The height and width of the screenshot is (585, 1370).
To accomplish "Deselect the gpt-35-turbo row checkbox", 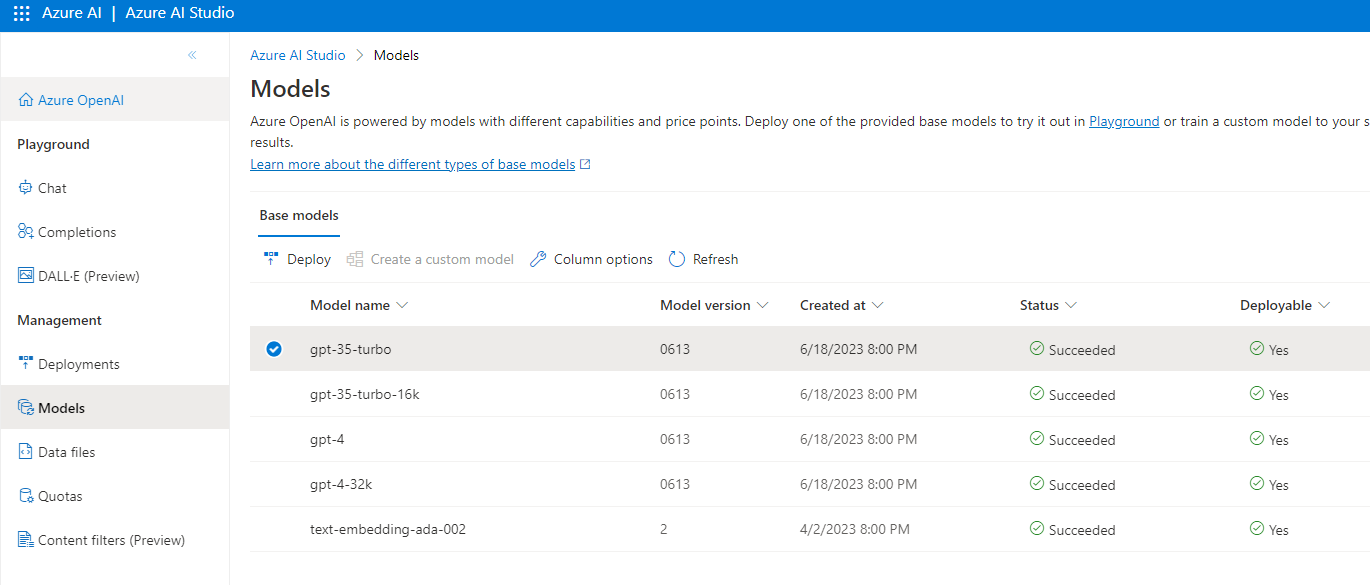I will tap(274, 349).
